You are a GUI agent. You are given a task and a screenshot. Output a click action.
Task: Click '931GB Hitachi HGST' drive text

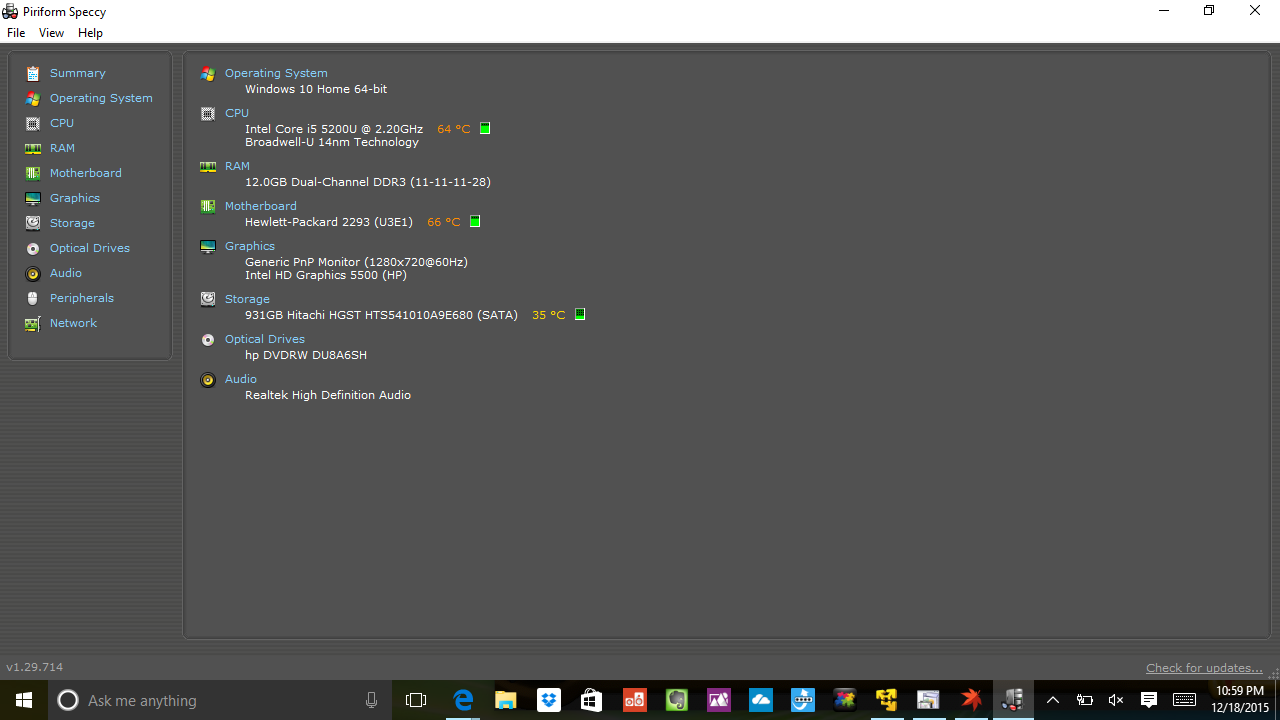(381, 315)
